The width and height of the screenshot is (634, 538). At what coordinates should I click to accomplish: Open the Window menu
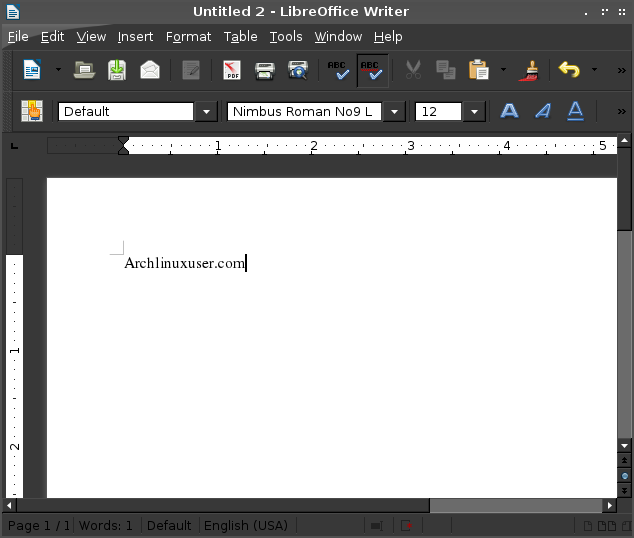tap(338, 37)
